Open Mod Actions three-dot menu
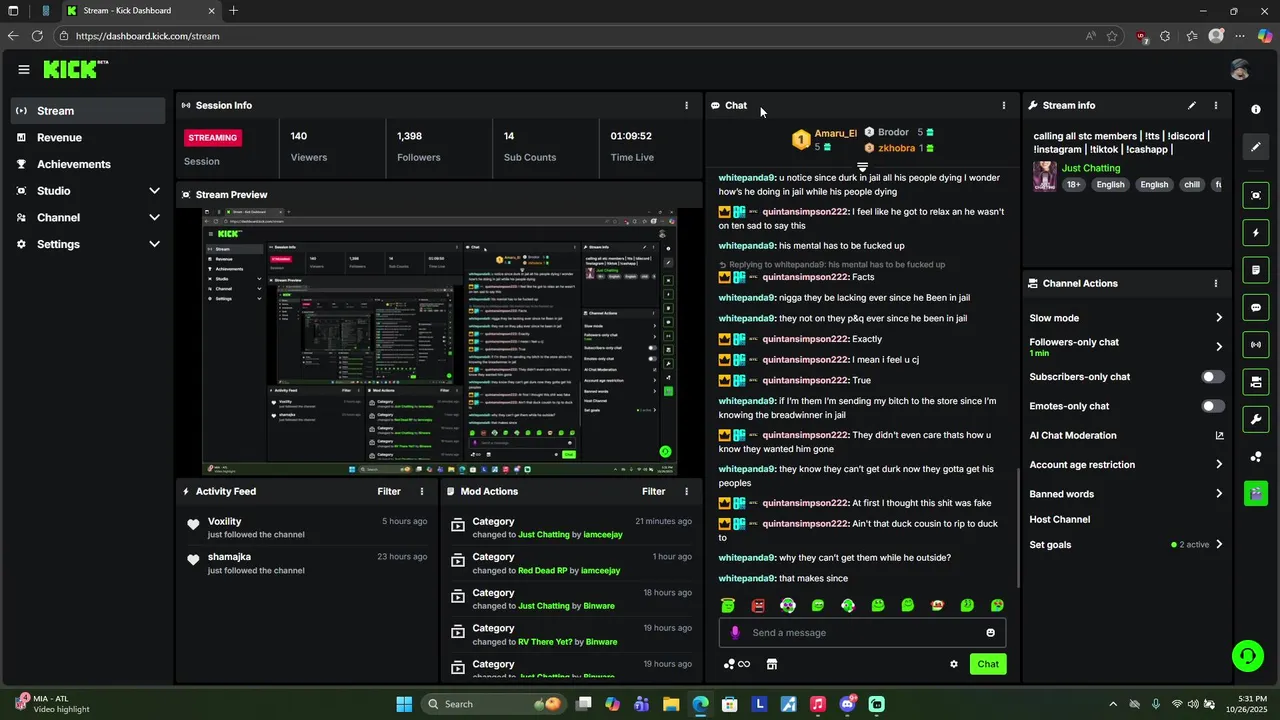 [x=686, y=491]
